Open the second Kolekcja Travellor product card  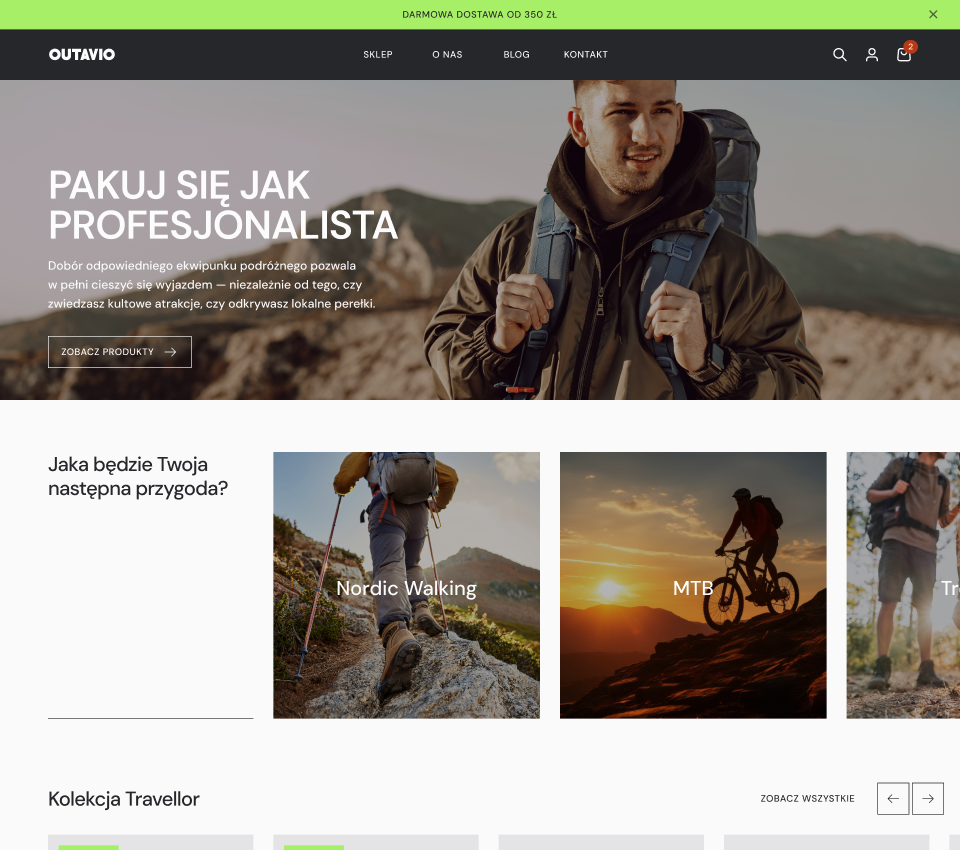click(x=375, y=841)
